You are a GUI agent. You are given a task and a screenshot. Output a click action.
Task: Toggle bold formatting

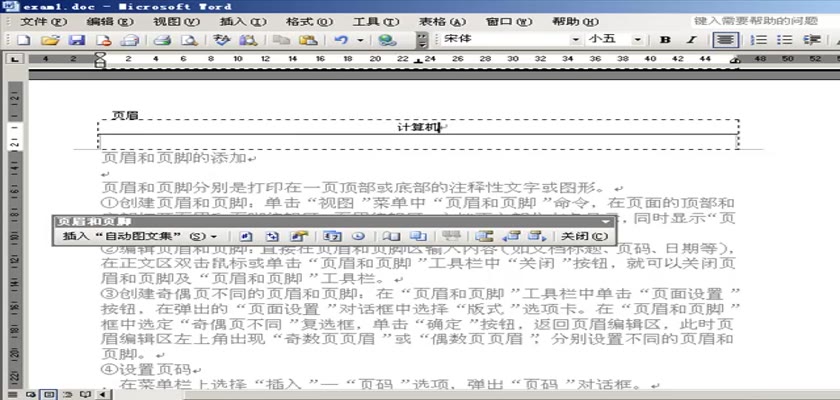click(x=665, y=40)
